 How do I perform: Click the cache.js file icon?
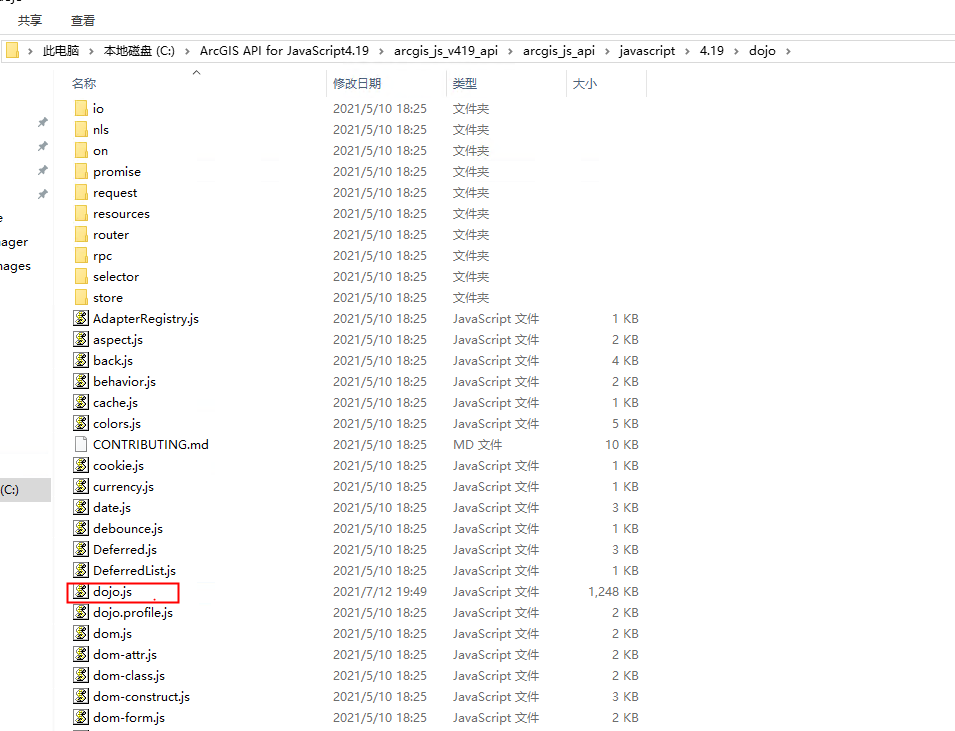tap(81, 402)
